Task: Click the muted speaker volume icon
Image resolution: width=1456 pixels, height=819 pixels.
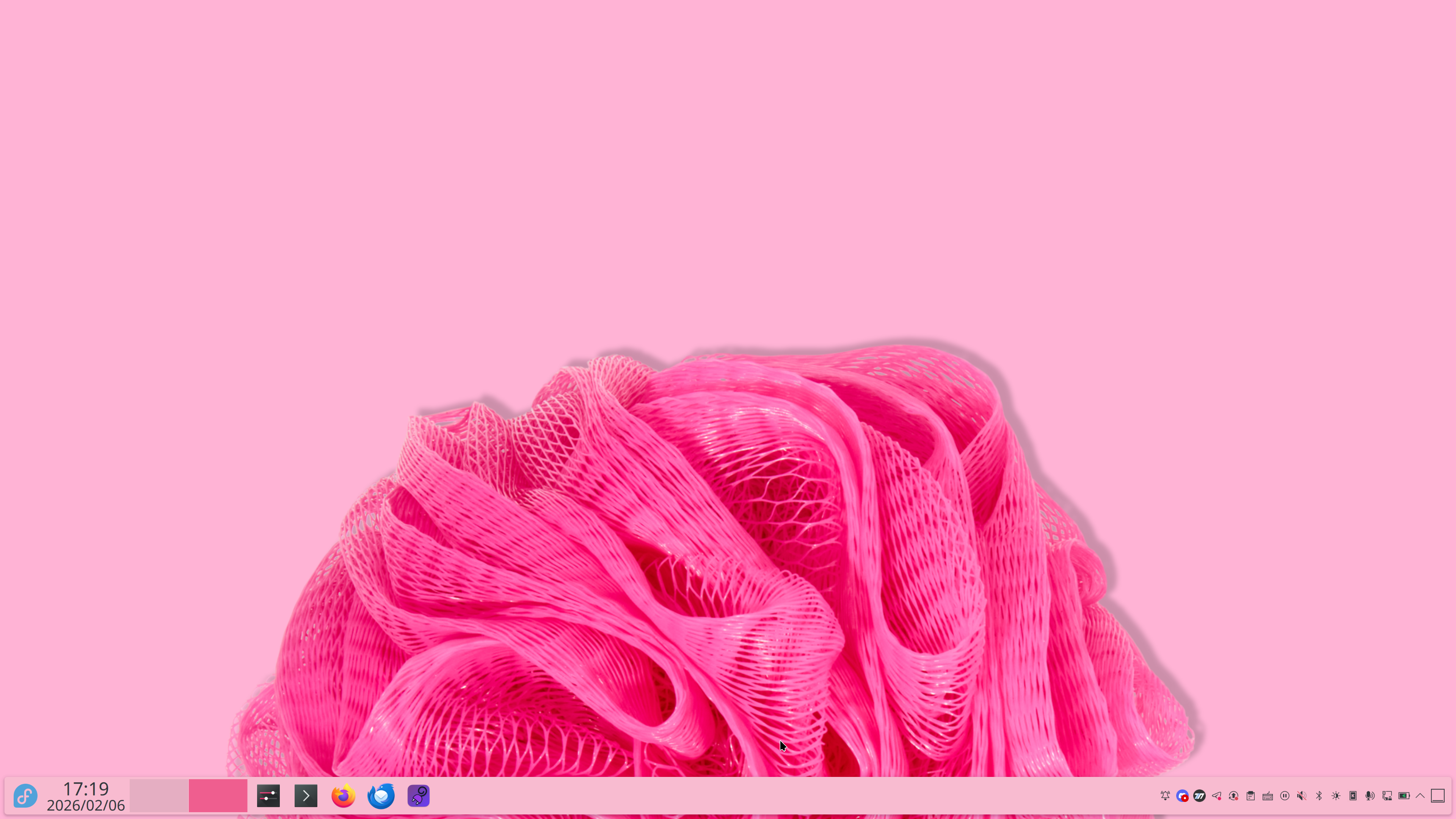Action: tap(1302, 796)
